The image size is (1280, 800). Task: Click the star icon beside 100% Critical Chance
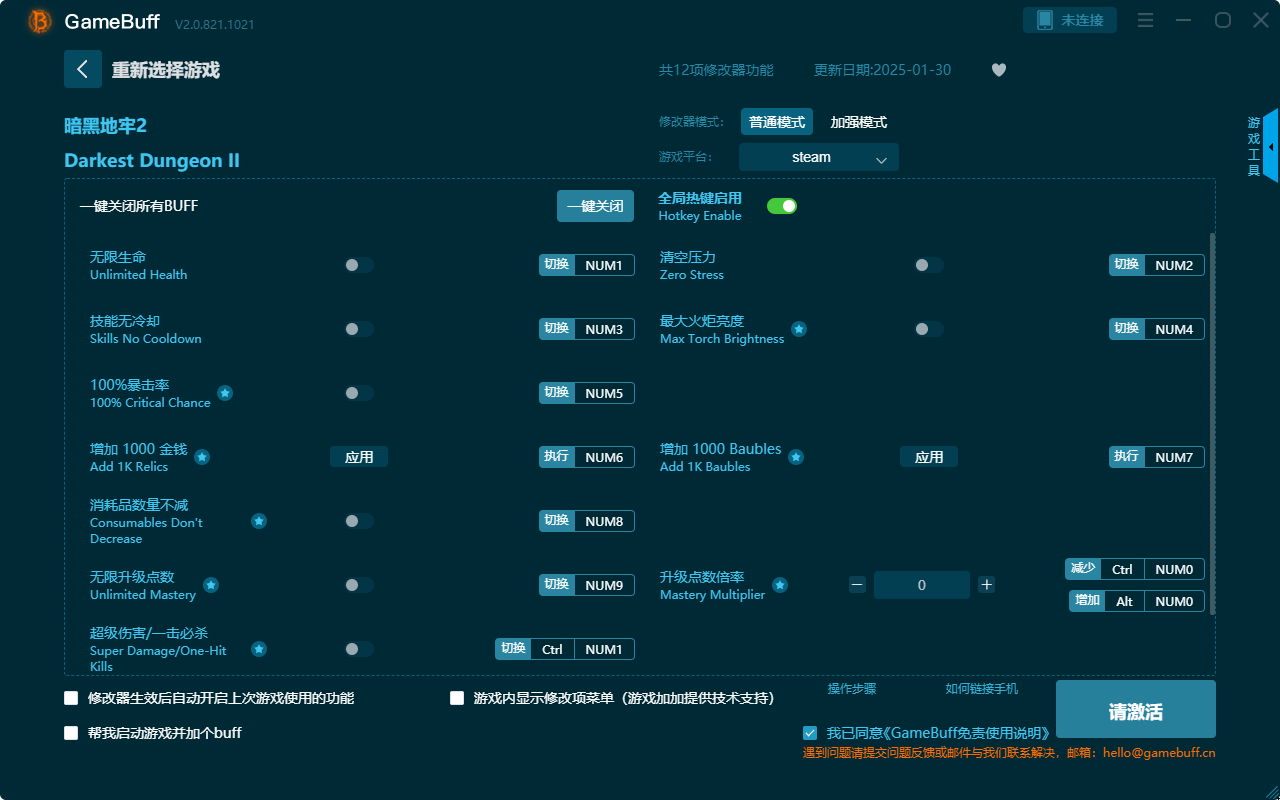click(225, 394)
